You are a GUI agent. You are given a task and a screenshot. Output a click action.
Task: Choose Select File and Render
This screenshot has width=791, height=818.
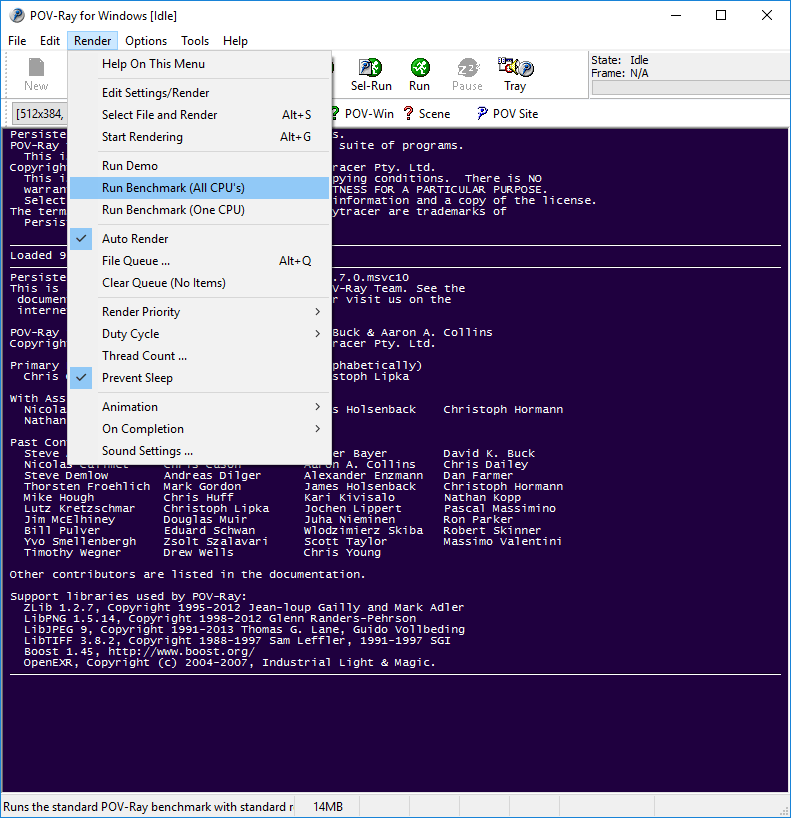200,115
